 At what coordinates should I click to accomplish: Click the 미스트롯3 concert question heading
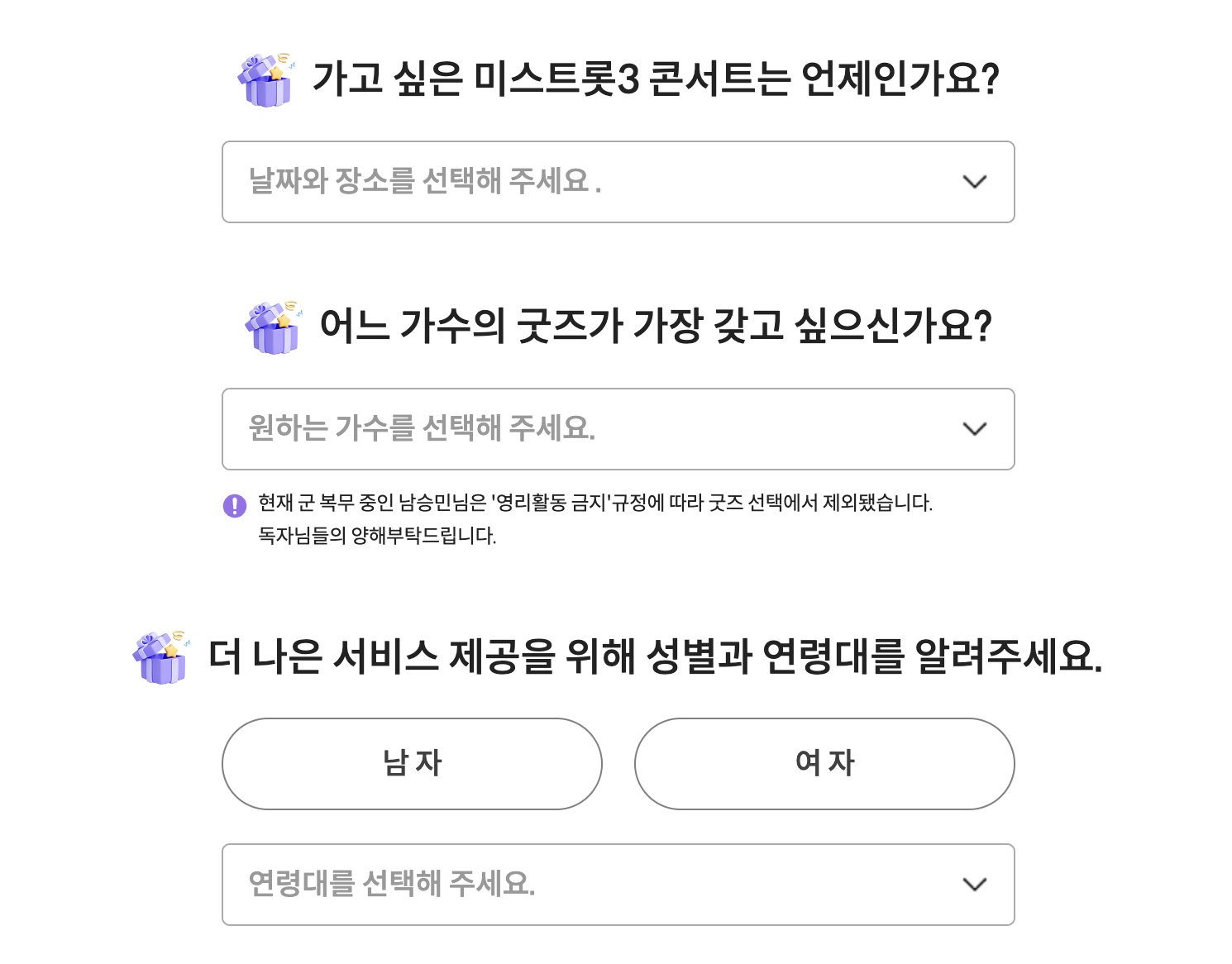pyautogui.click(x=657, y=79)
